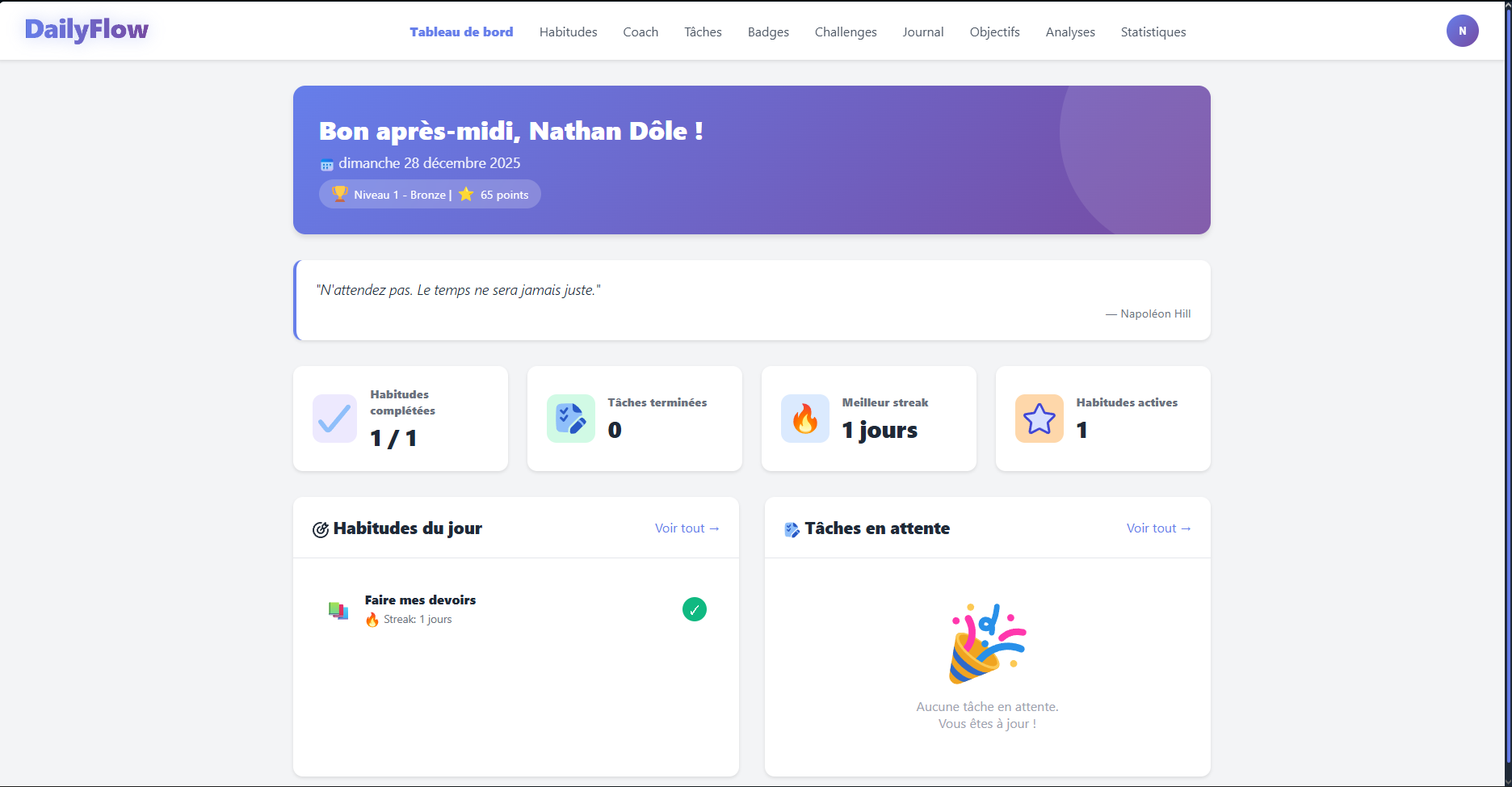Image resolution: width=1512 pixels, height=787 pixels.
Task: Click the clipboard icon on Tâches terminées card
Action: [x=570, y=418]
